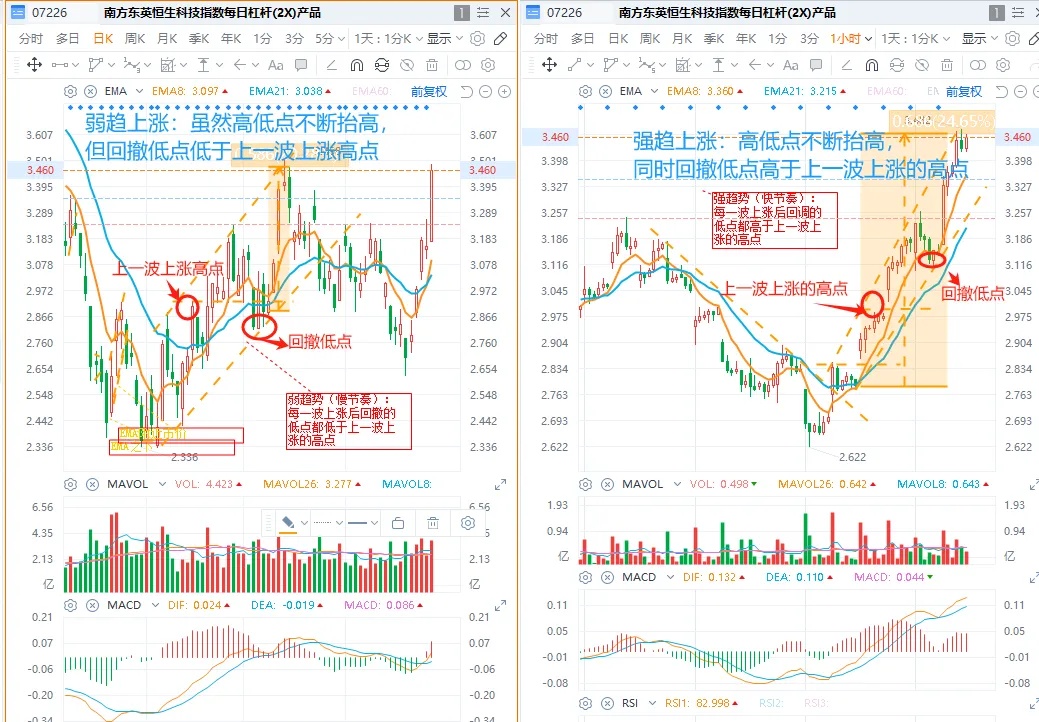
Task: Expand the MAVOL panel in left chart
Action: point(500,485)
